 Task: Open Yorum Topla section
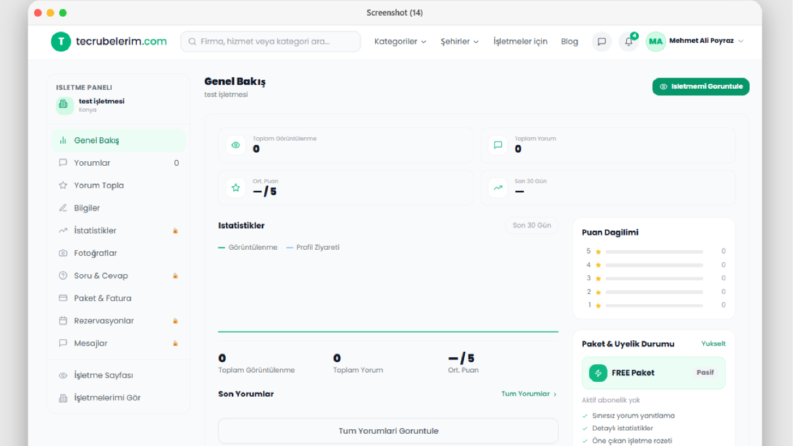click(x=118, y=185)
